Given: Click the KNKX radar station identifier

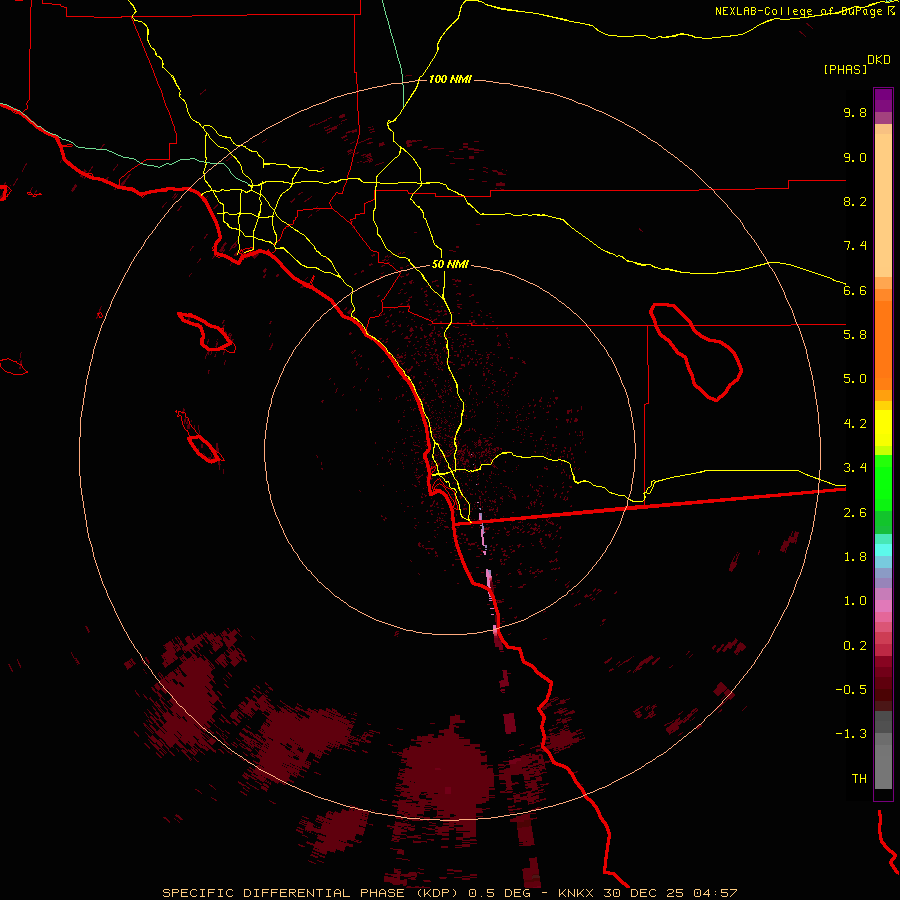Looking at the screenshot, I should [576, 893].
